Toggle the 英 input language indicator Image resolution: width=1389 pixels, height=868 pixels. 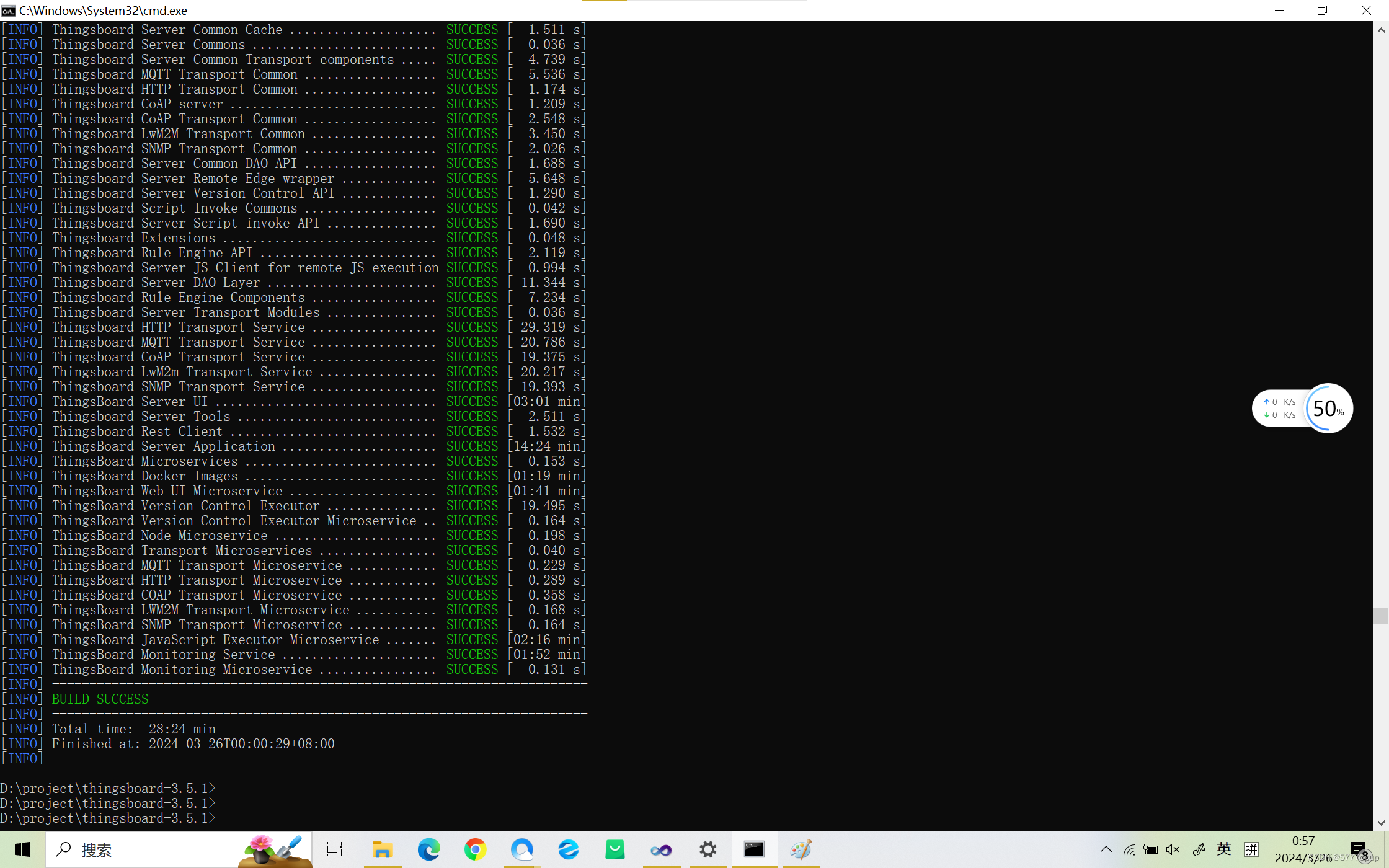[x=1224, y=849]
